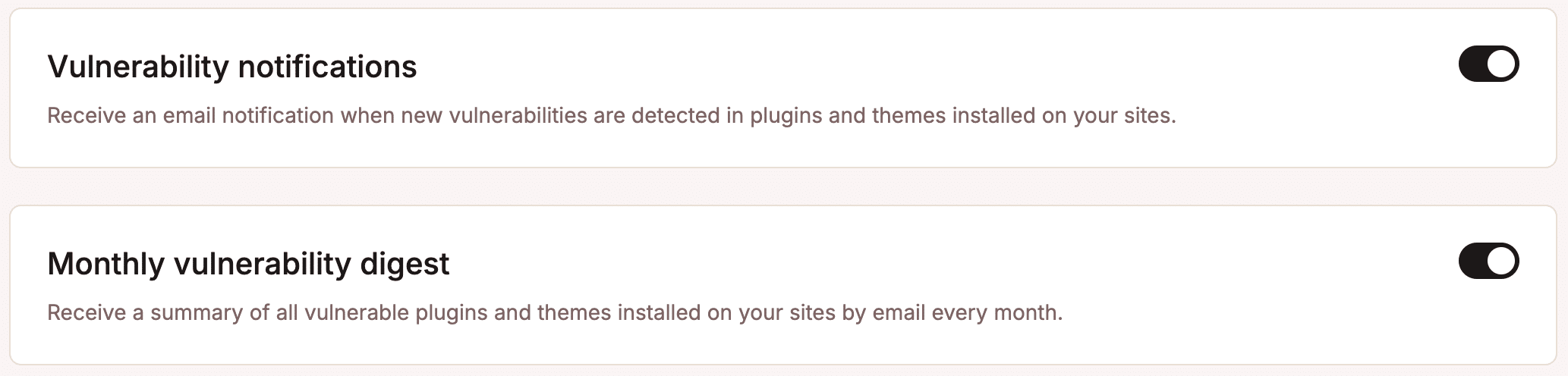Click the word "notifications" in the first heading
This screenshot has width=1568, height=376.
327,67
